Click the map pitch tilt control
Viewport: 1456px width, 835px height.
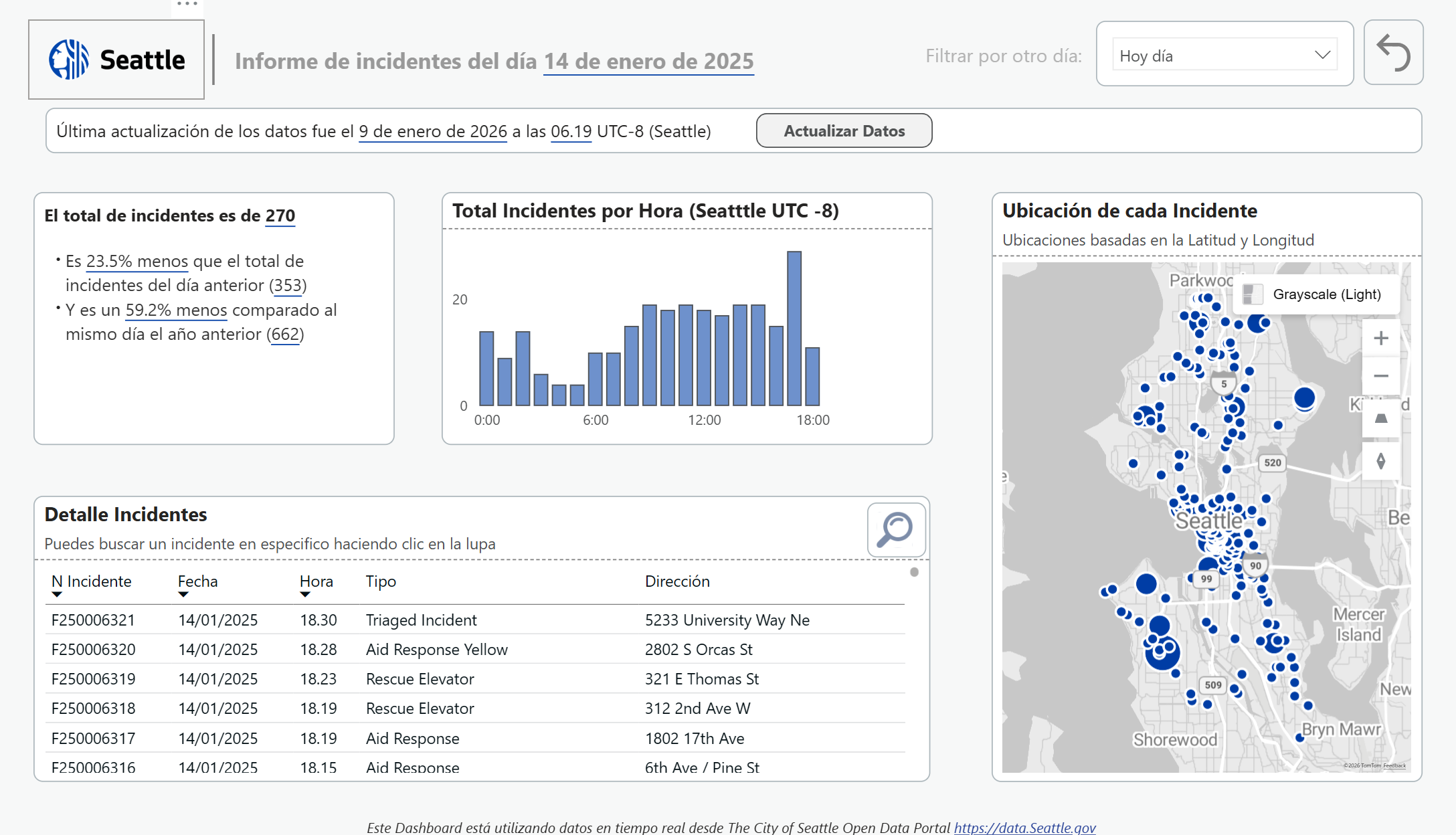coord(1380,419)
